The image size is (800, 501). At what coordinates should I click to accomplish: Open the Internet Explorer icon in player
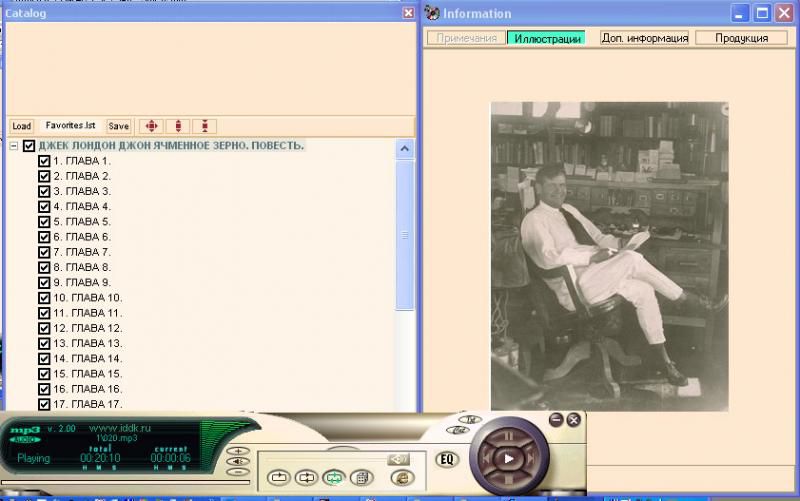(x=401, y=478)
